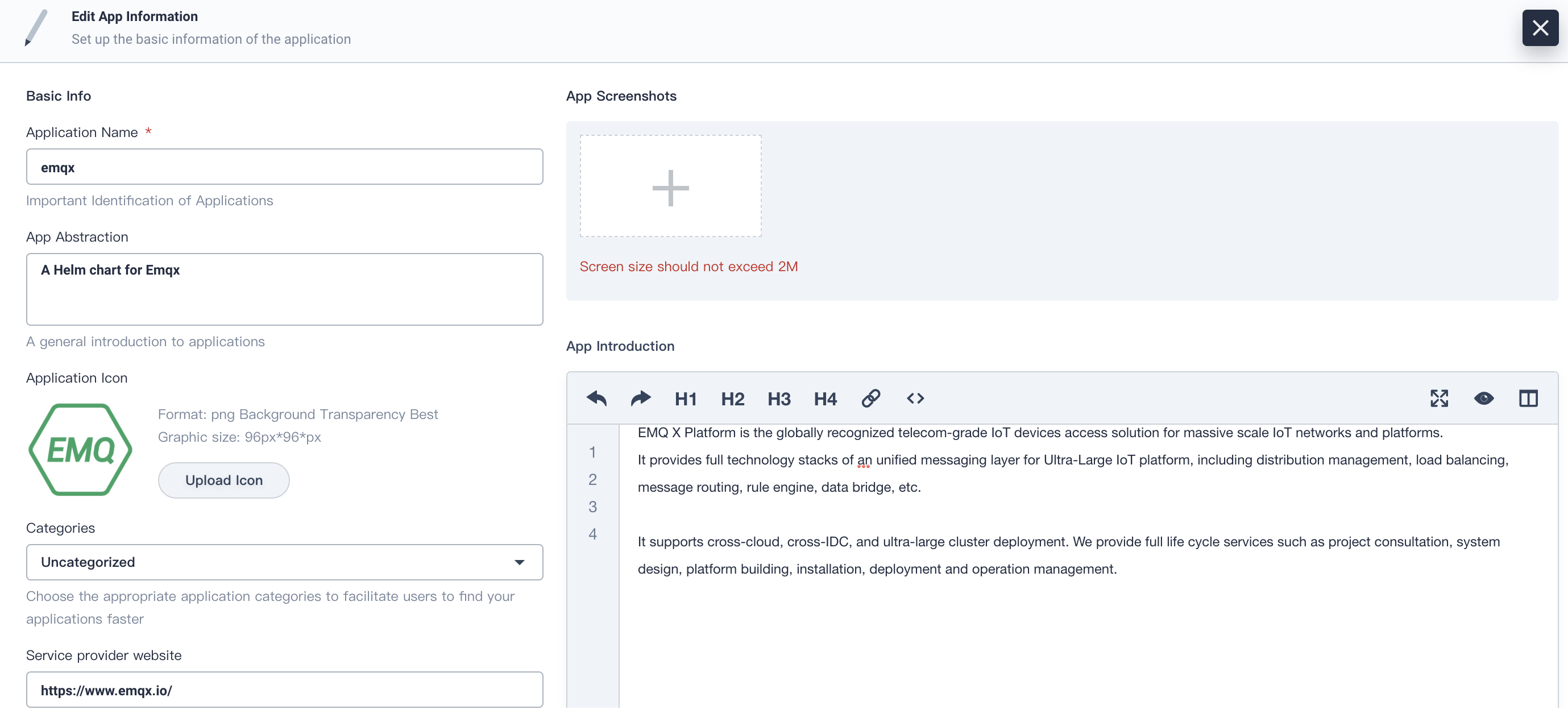The width and height of the screenshot is (1568, 722).
Task: Click line number 1 in editor gutter
Action: pos(592,453)
